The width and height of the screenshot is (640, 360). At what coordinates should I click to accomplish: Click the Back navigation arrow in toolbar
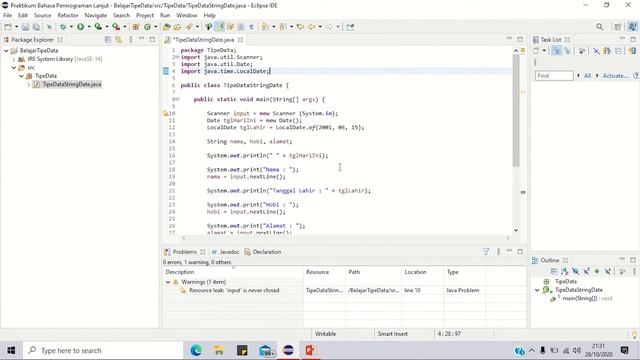coord(311,27)
